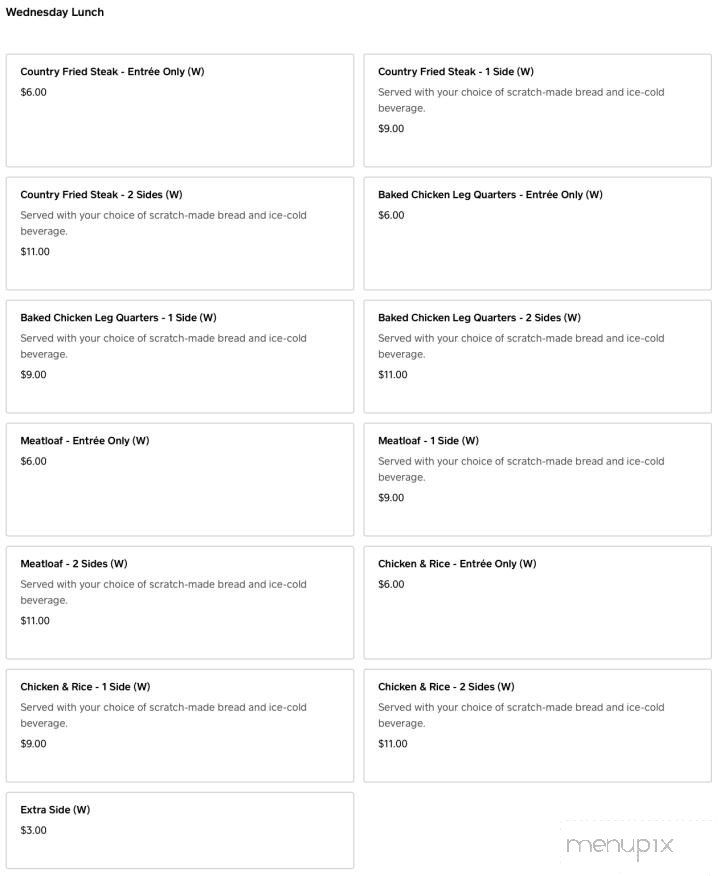The height and width of the screenshot is (876, 720).
Task: Click the $6.00 price under Meatloaf Entrée Only
Action: [33, 462]
